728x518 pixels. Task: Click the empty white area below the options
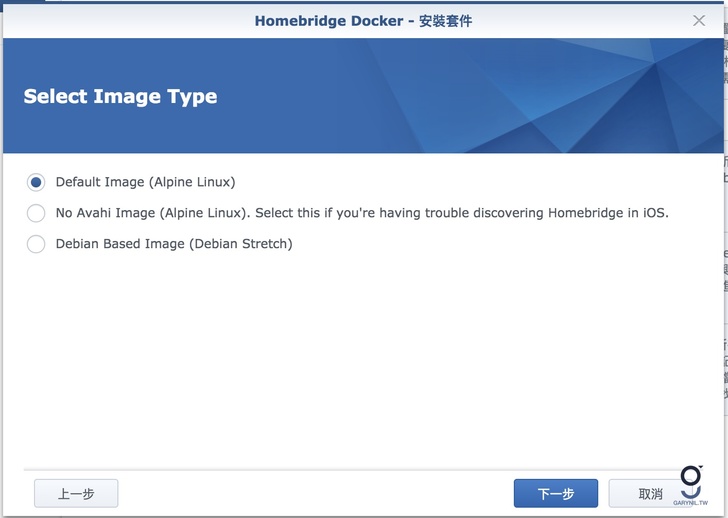pos(360,360)
